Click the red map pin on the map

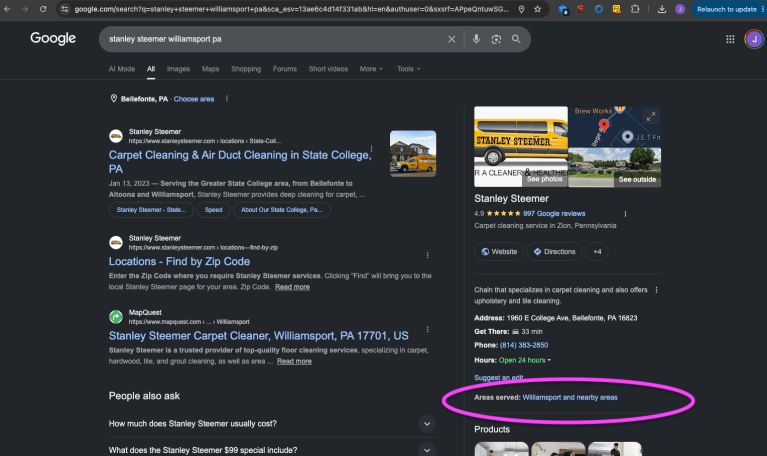pos(604,125)
